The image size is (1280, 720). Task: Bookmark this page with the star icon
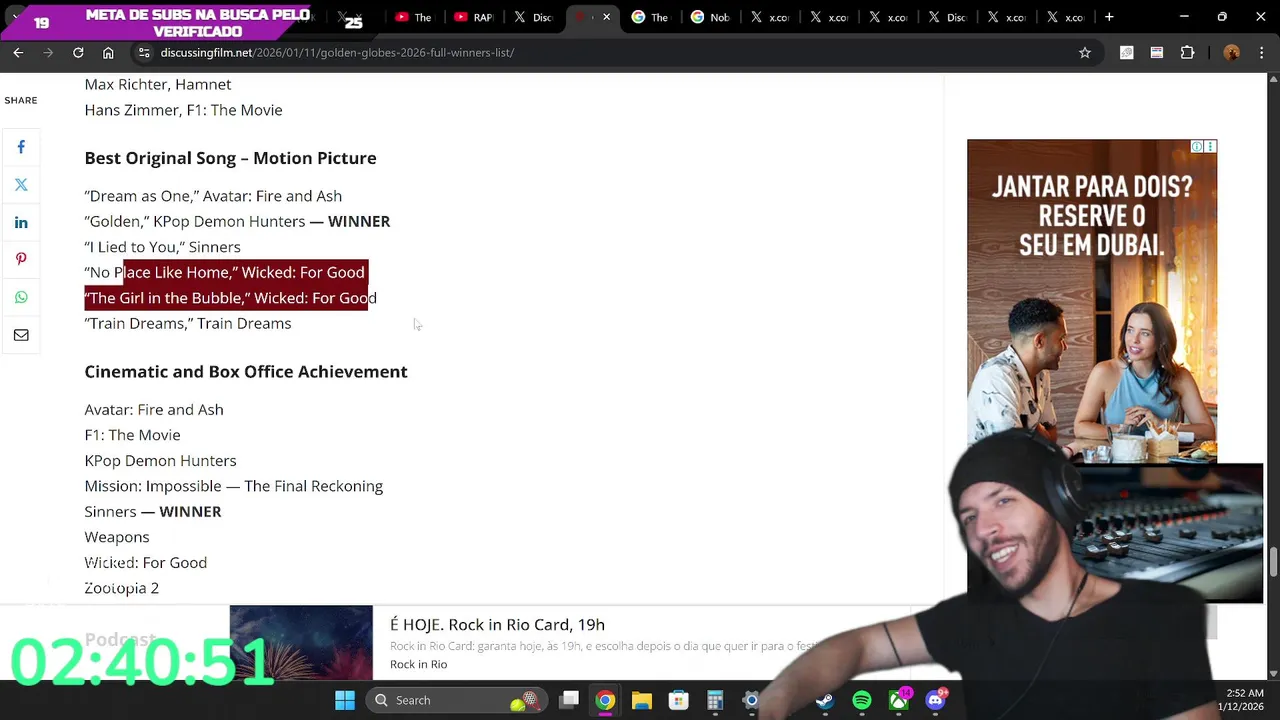pos(1085,52)
